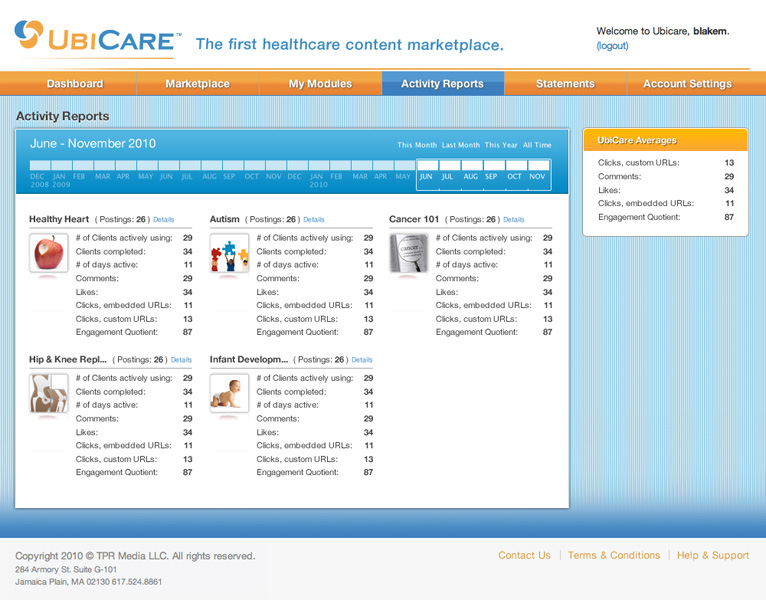This screenshot has width=766, height=600.
Task: Click Likes row in UbiCare Averages
Action: coord(665,190)
